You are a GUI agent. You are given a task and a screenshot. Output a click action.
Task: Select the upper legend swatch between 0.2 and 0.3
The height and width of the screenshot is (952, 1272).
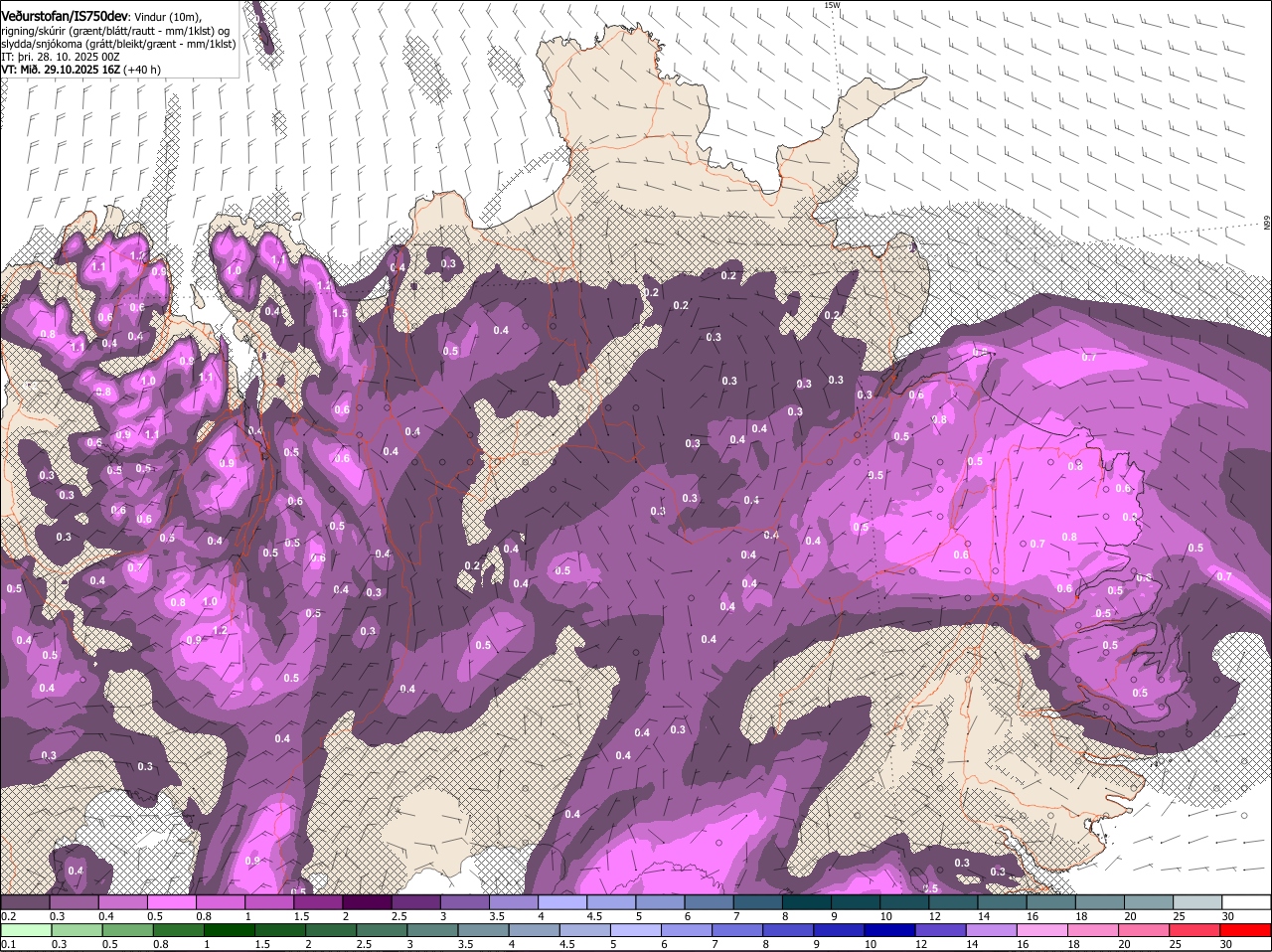pyautogui.click(x=25, y=901)
